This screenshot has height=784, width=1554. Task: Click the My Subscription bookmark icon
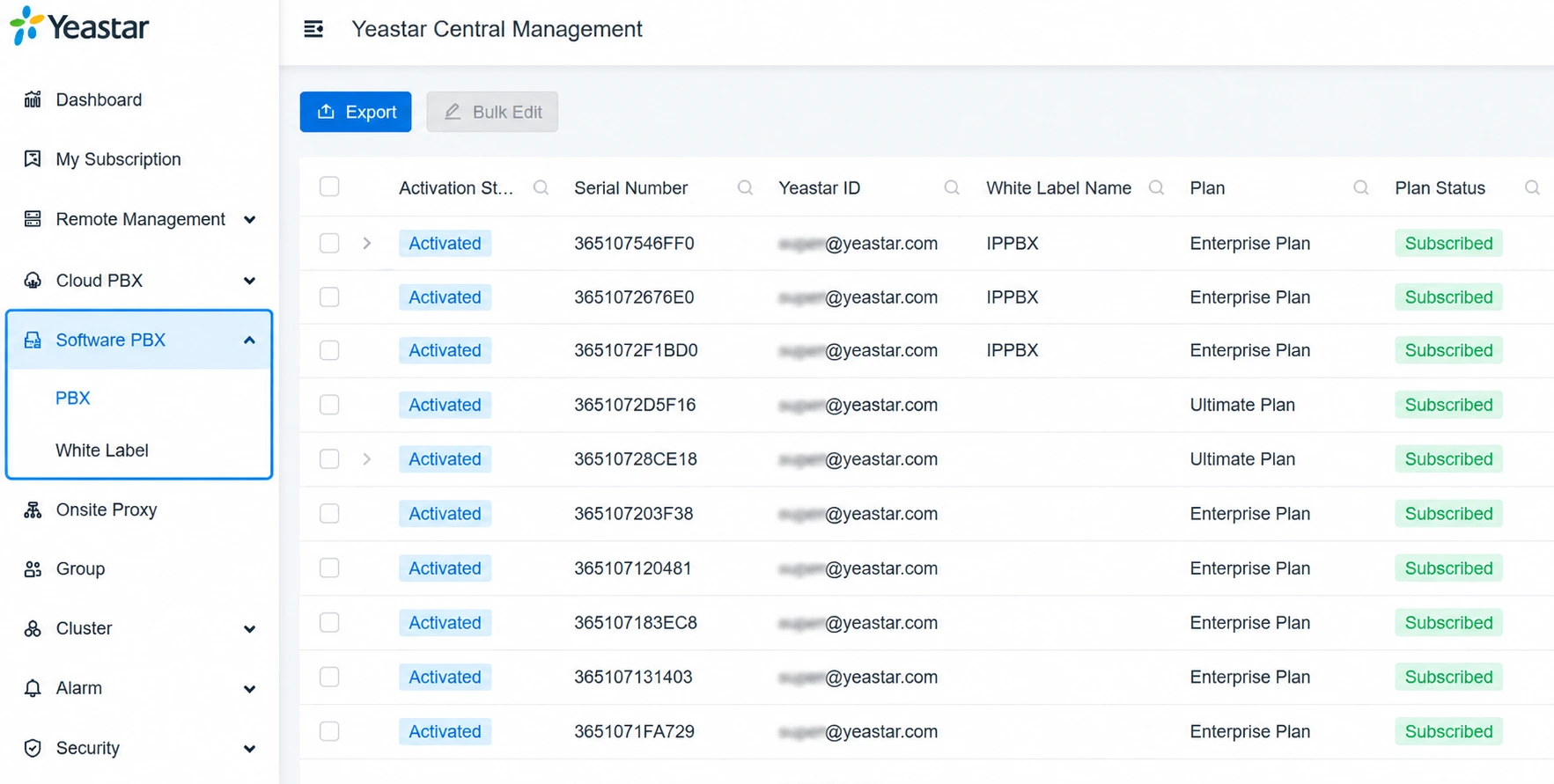[x=33, y=159]
